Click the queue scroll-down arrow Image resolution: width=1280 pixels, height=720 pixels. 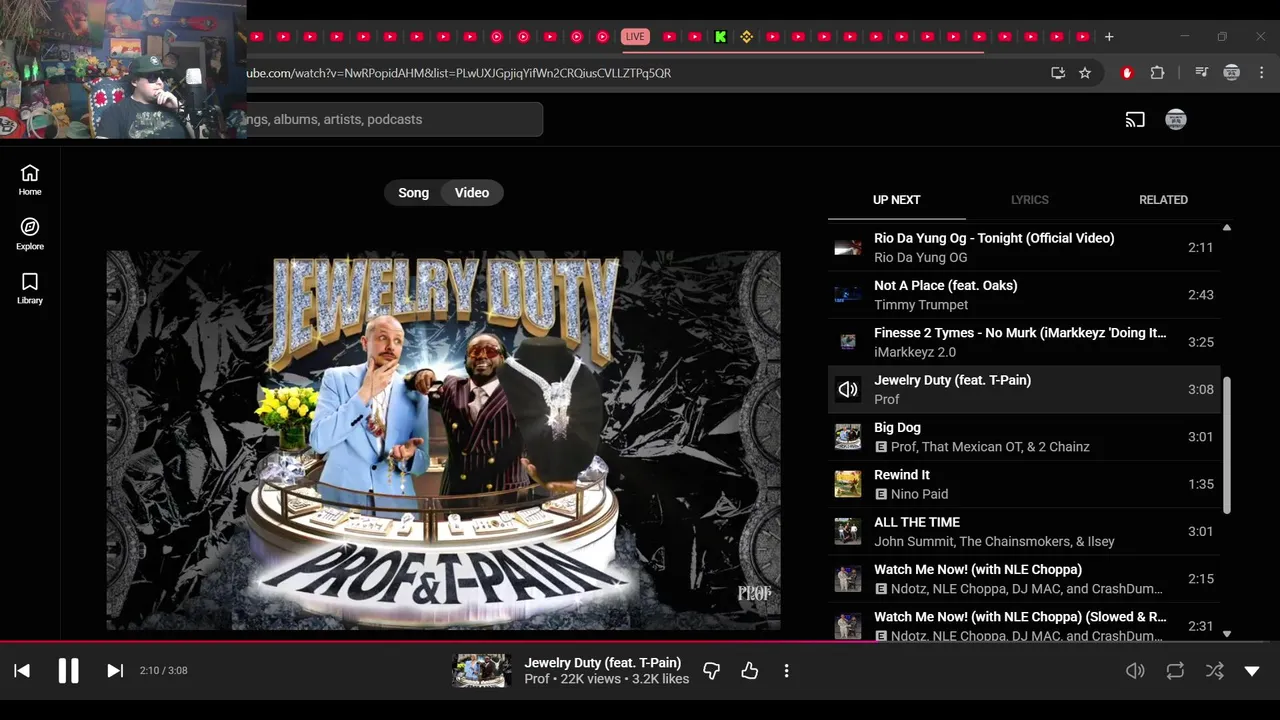(1227, 633)
